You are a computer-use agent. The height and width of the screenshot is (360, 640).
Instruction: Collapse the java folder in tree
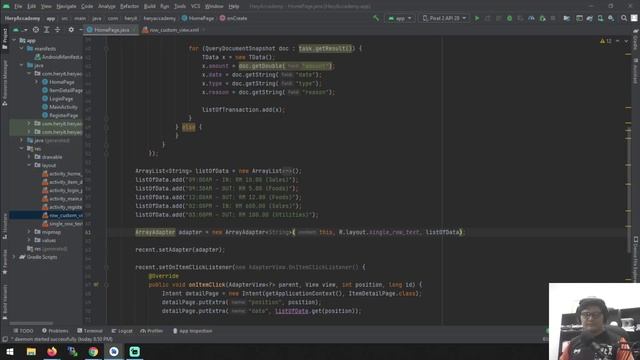point(22,65)
